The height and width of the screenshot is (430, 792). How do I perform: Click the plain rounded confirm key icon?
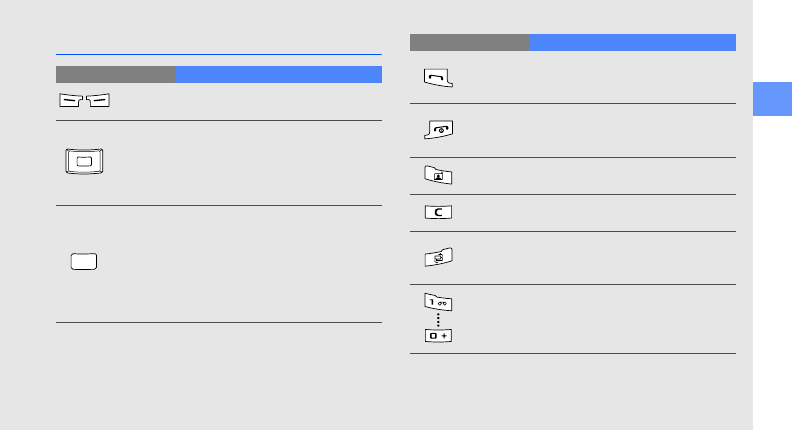(84, 262)
